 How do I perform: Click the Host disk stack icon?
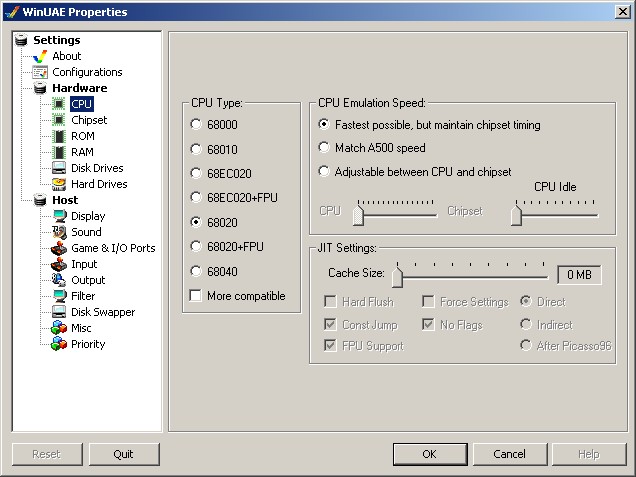point(40,200)
